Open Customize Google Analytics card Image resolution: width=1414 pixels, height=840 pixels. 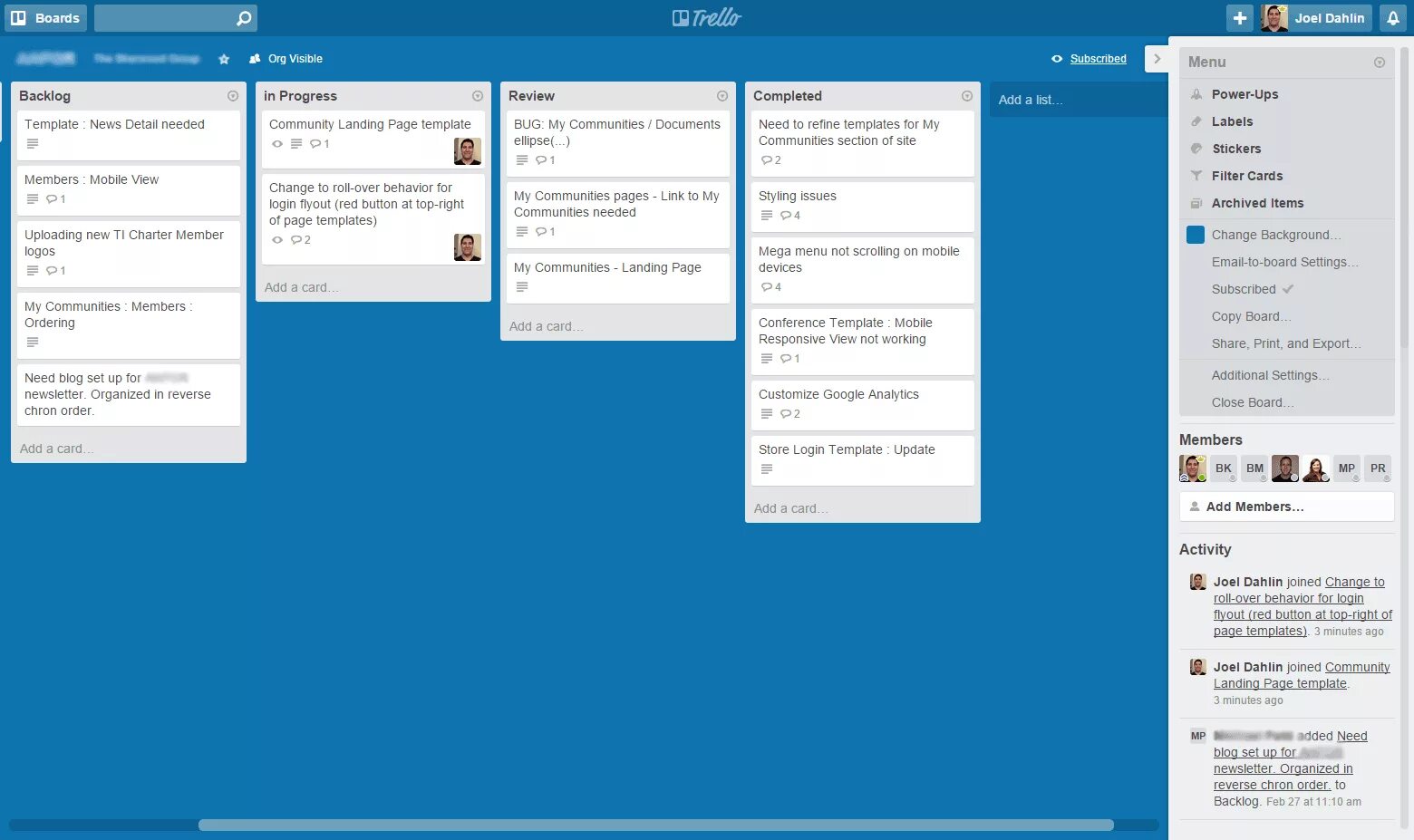pos(863,405)
